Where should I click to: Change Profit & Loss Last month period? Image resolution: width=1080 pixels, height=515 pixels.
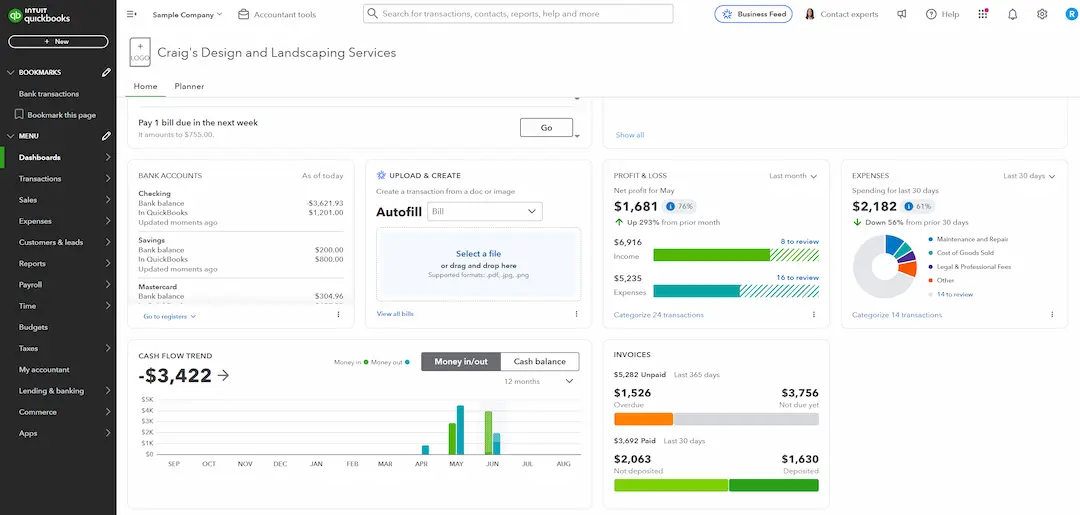[x=793, y=176]
